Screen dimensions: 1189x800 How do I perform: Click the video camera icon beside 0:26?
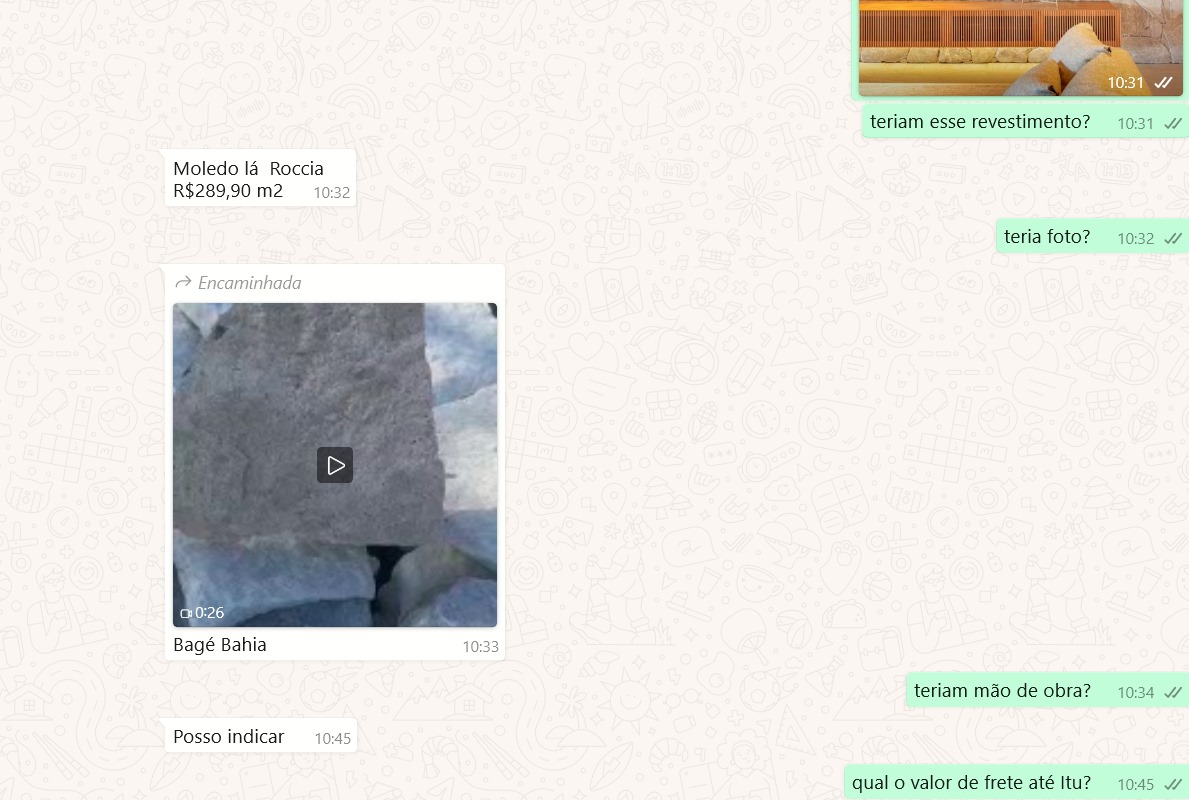point(185,613)
